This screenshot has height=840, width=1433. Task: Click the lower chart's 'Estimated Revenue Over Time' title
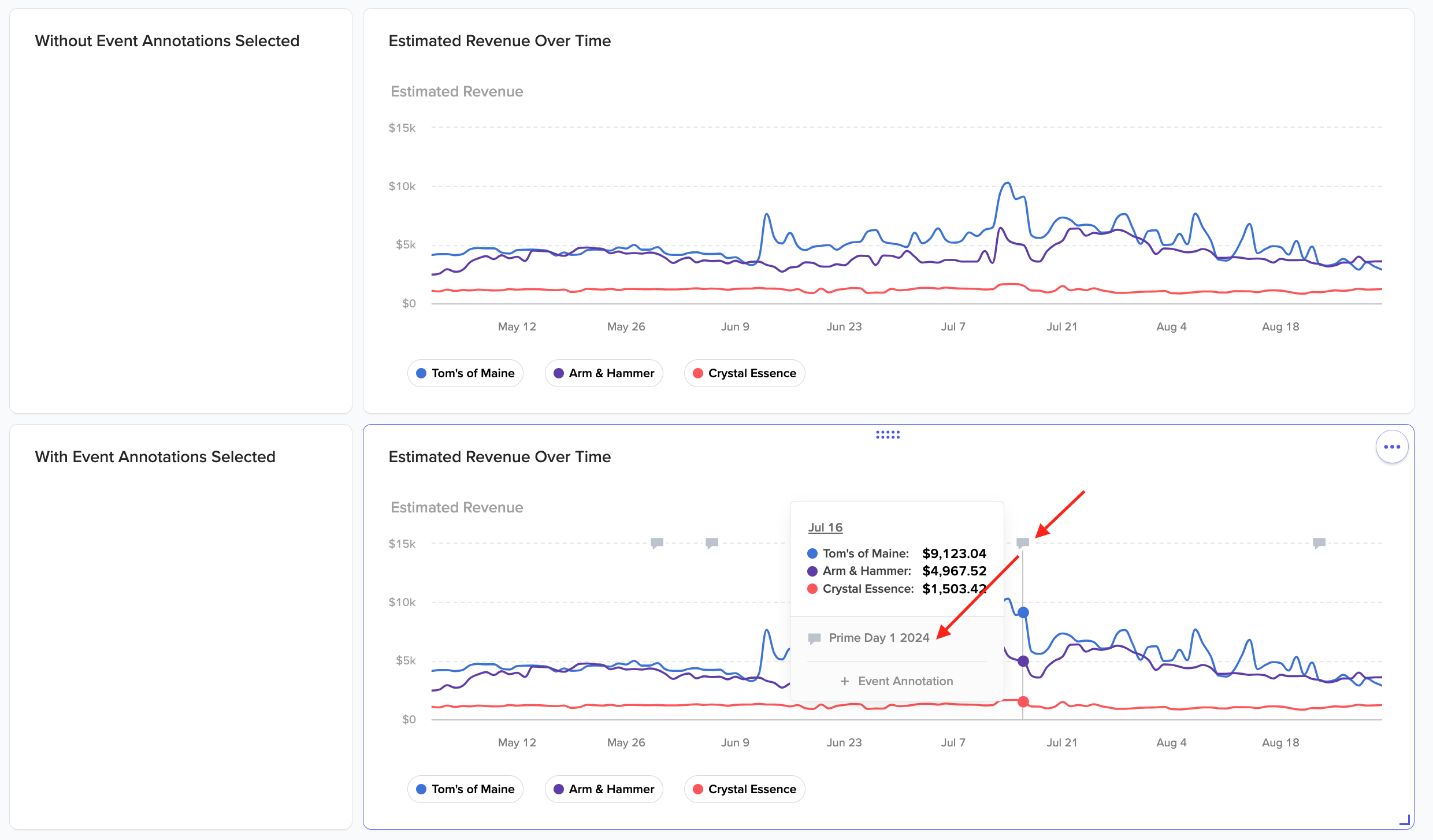[x=499, y=457]
